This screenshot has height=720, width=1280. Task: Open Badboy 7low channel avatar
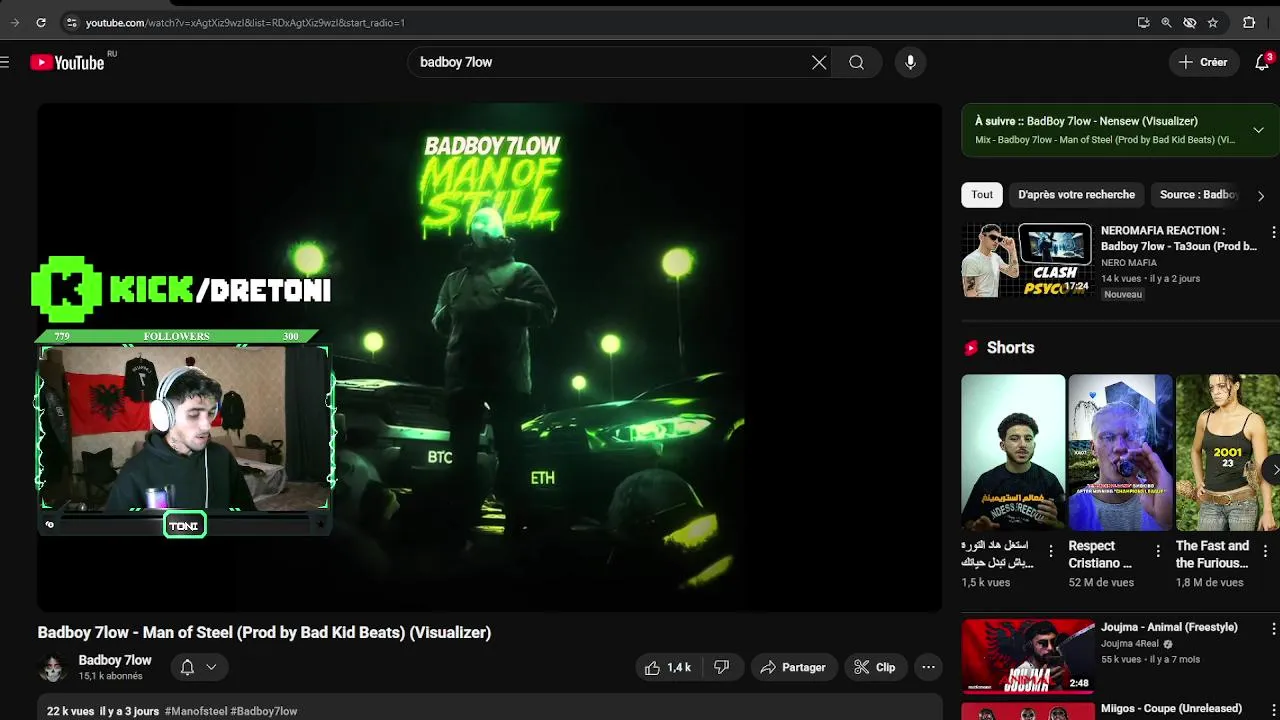52,668
